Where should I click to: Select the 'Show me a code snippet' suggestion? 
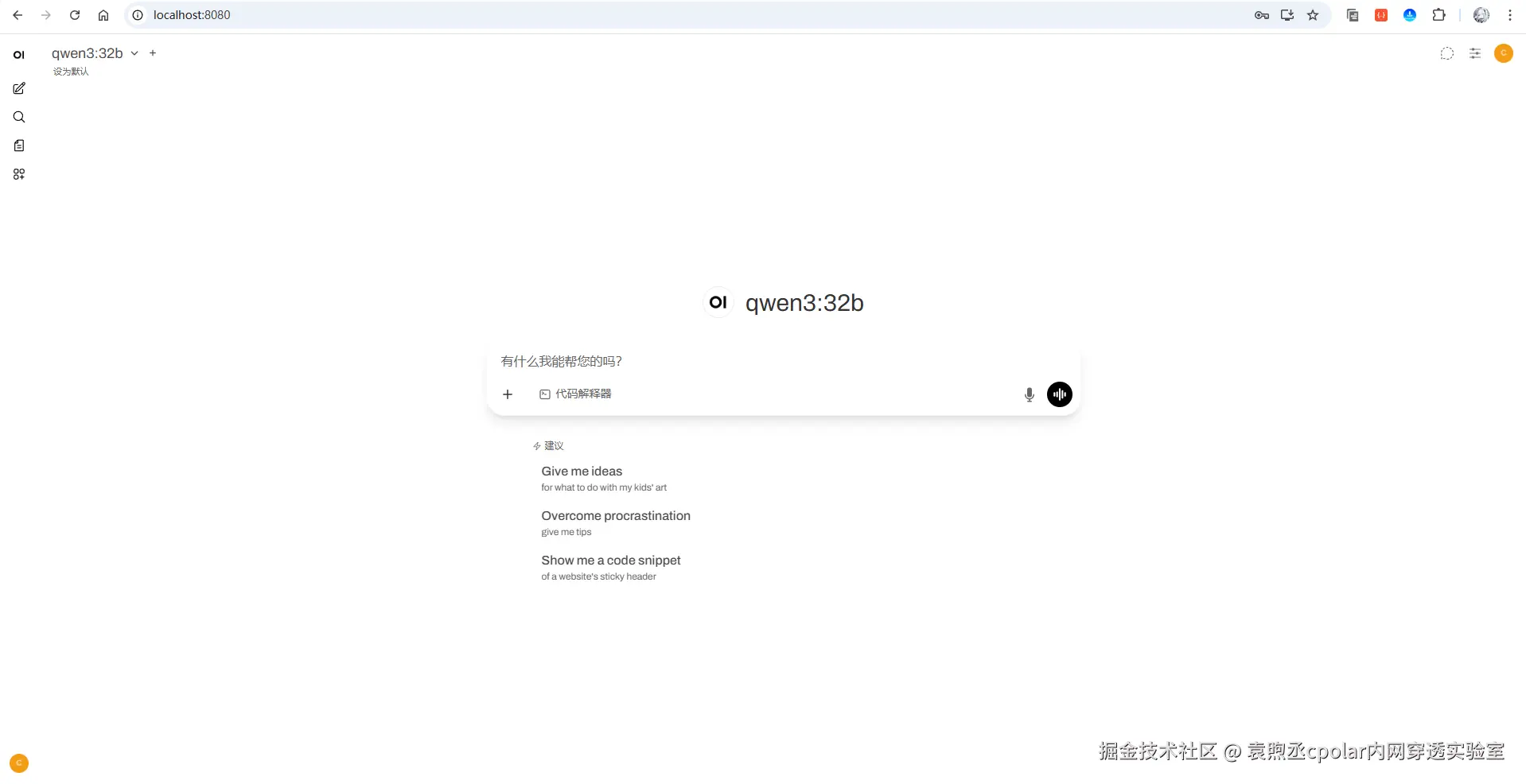tap(610, 560)
